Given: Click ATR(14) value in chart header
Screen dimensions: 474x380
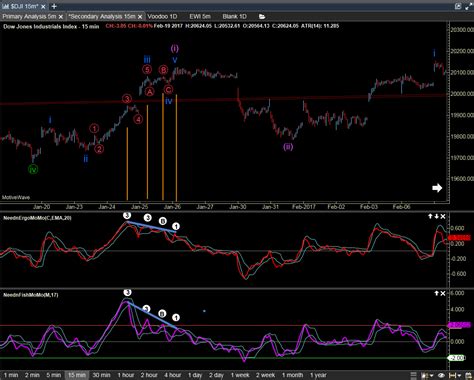Looking at the screenshot, I should (x=320, y=26).
